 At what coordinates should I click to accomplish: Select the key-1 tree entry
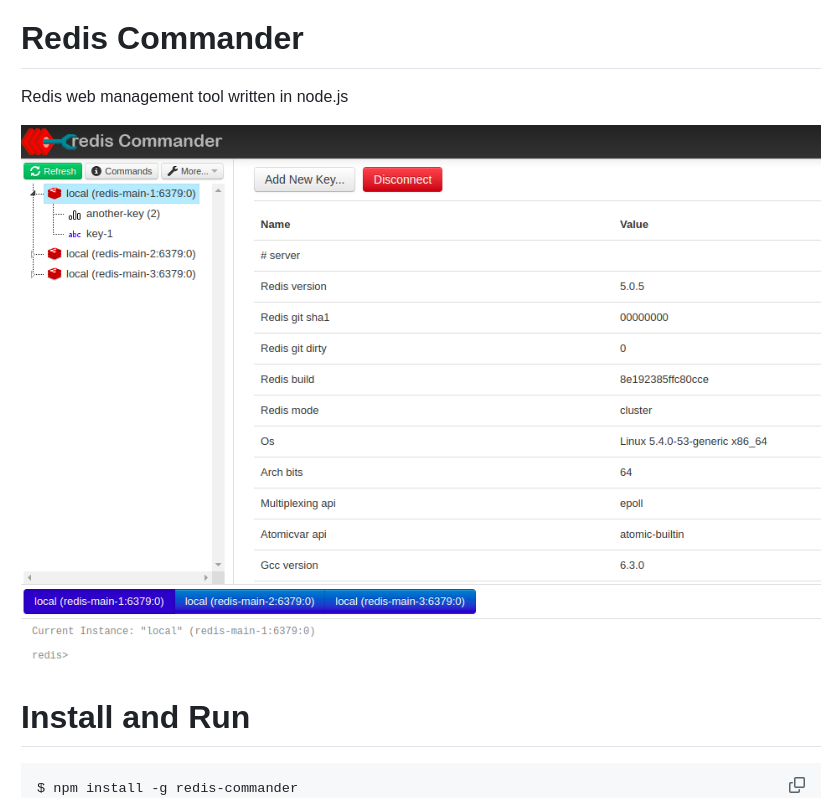[99, 234]
